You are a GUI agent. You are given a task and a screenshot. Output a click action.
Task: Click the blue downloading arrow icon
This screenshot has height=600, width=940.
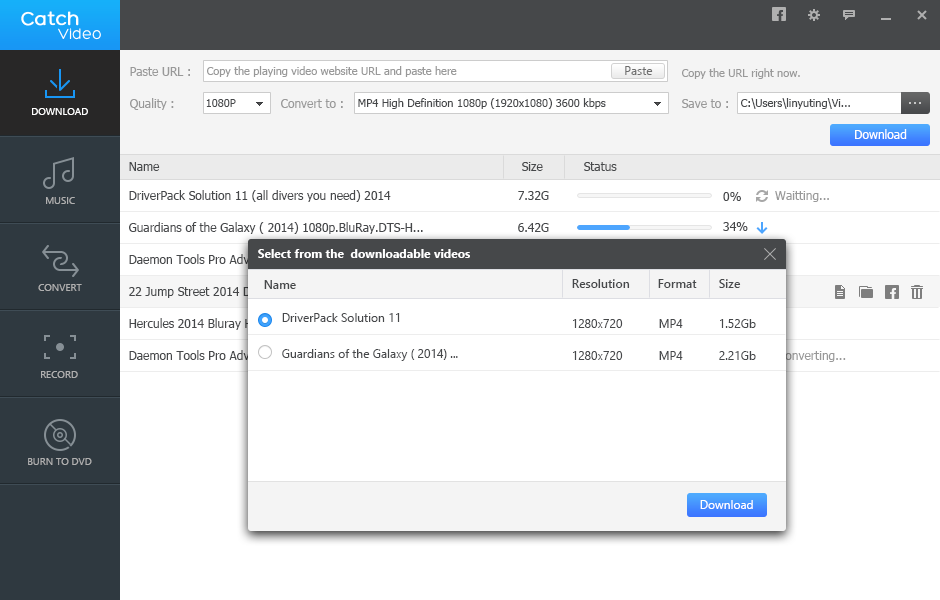(762, 228)
